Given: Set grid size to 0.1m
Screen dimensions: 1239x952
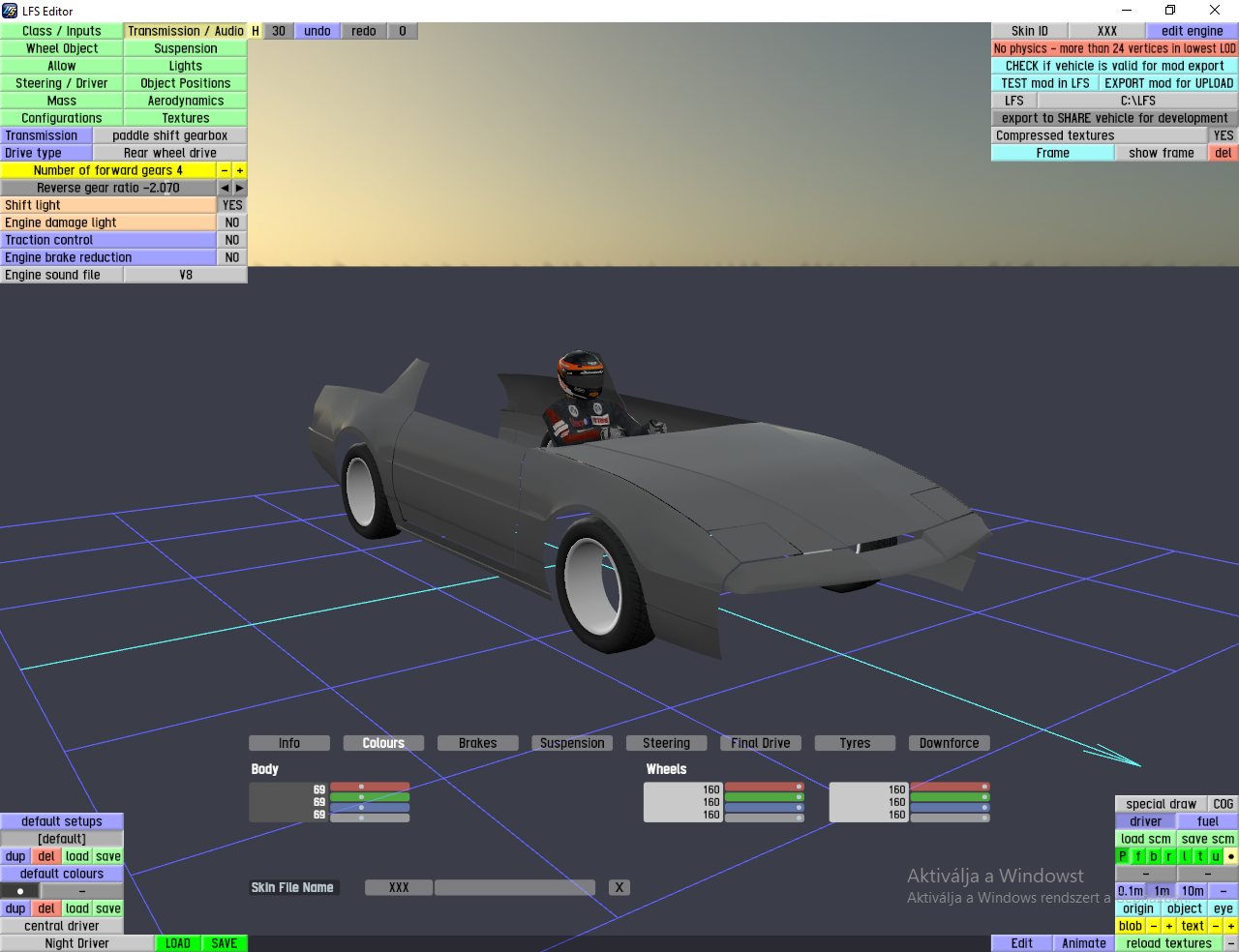Looking at the screenshot, I should click(1131, 891).
